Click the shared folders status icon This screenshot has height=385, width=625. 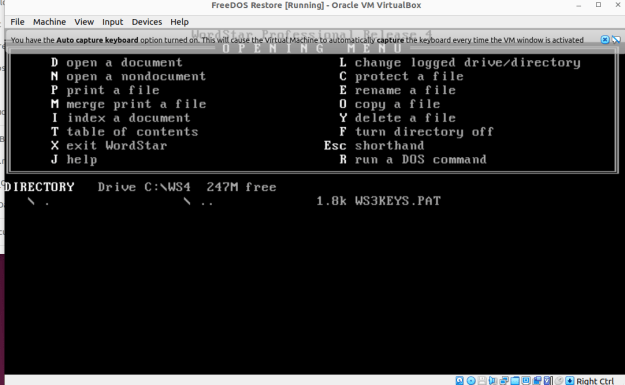515,381
